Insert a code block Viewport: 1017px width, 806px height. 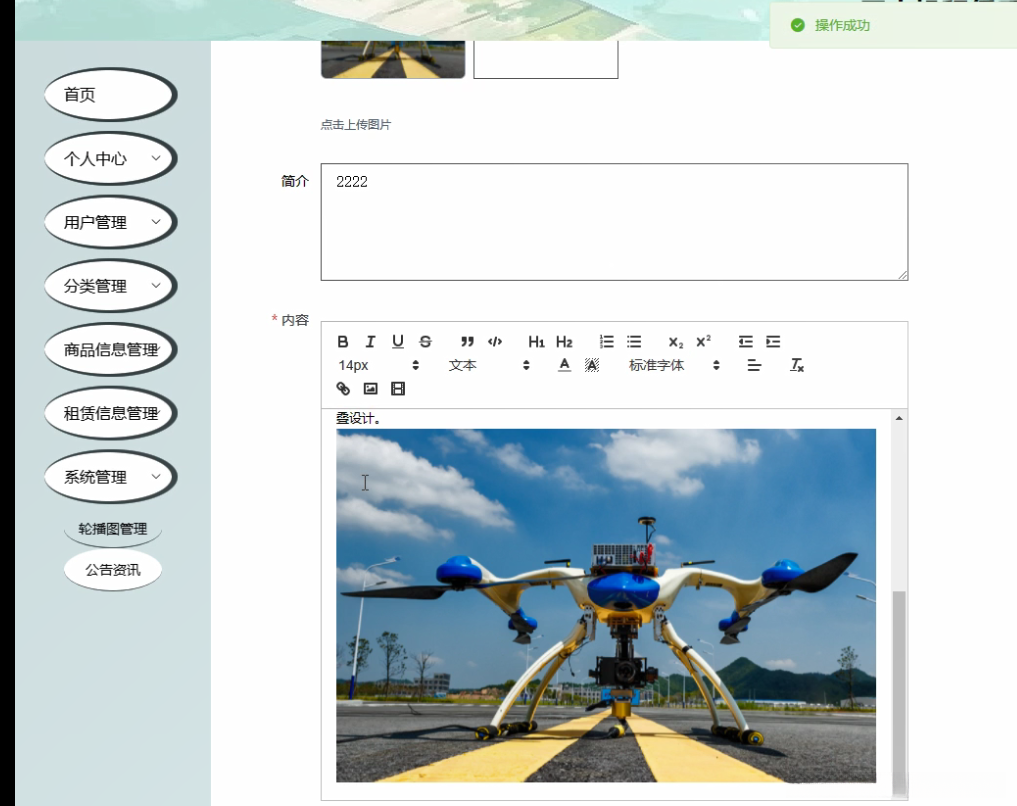coord(495,342)
